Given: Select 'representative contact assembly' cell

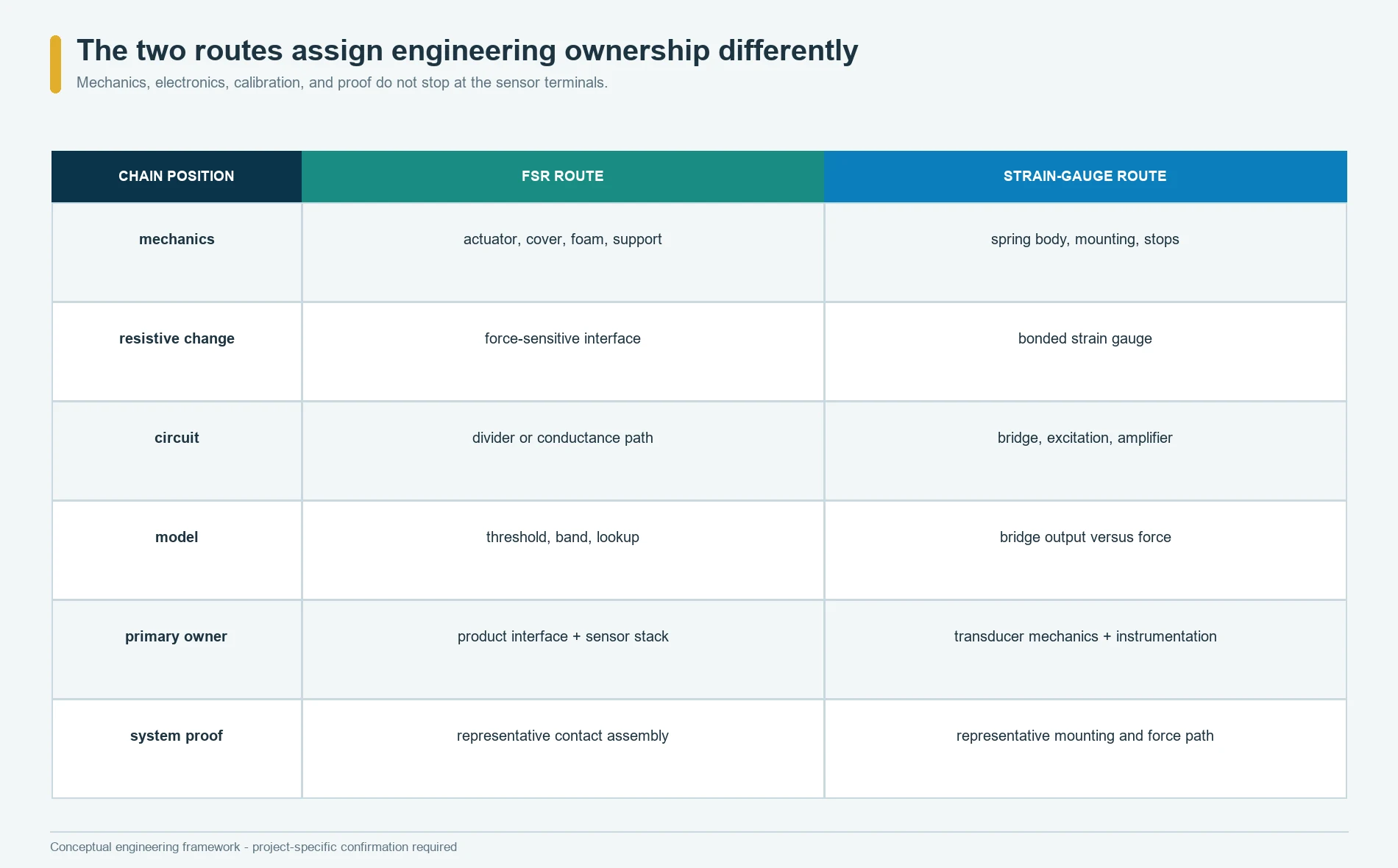Looking at the screenshot, I should pyautogui.click(x=563, y=749).
